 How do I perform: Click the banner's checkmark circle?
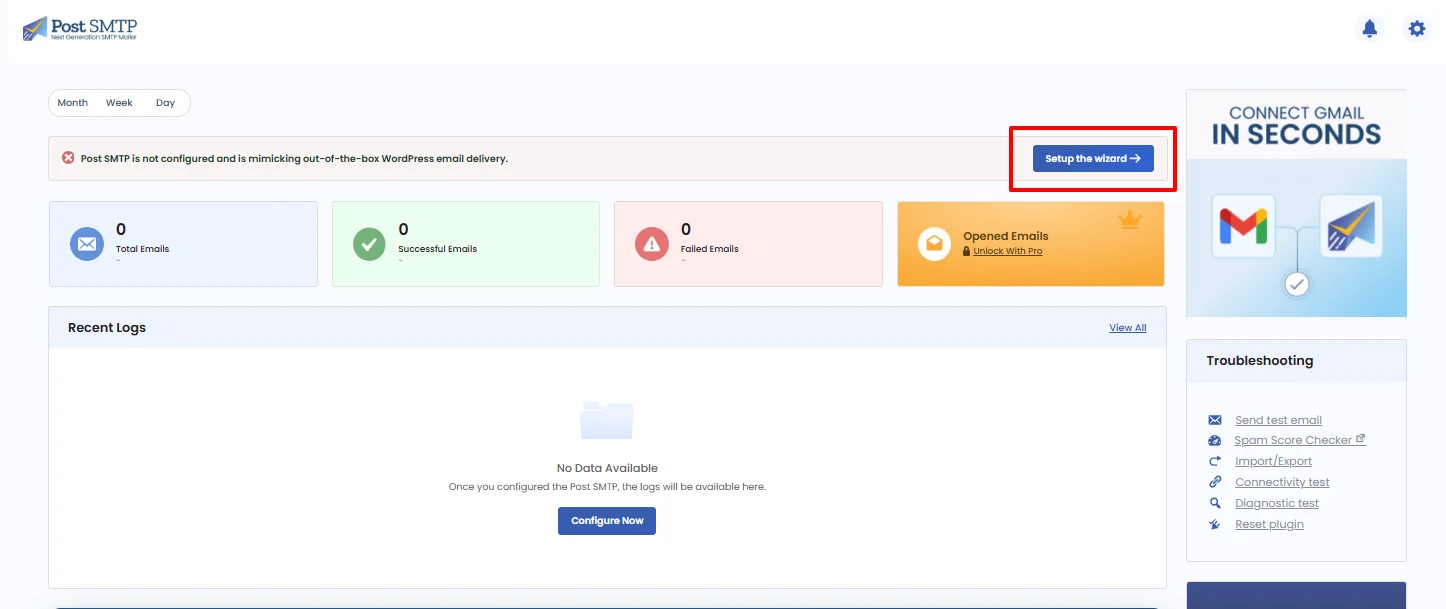[1297, 285]
